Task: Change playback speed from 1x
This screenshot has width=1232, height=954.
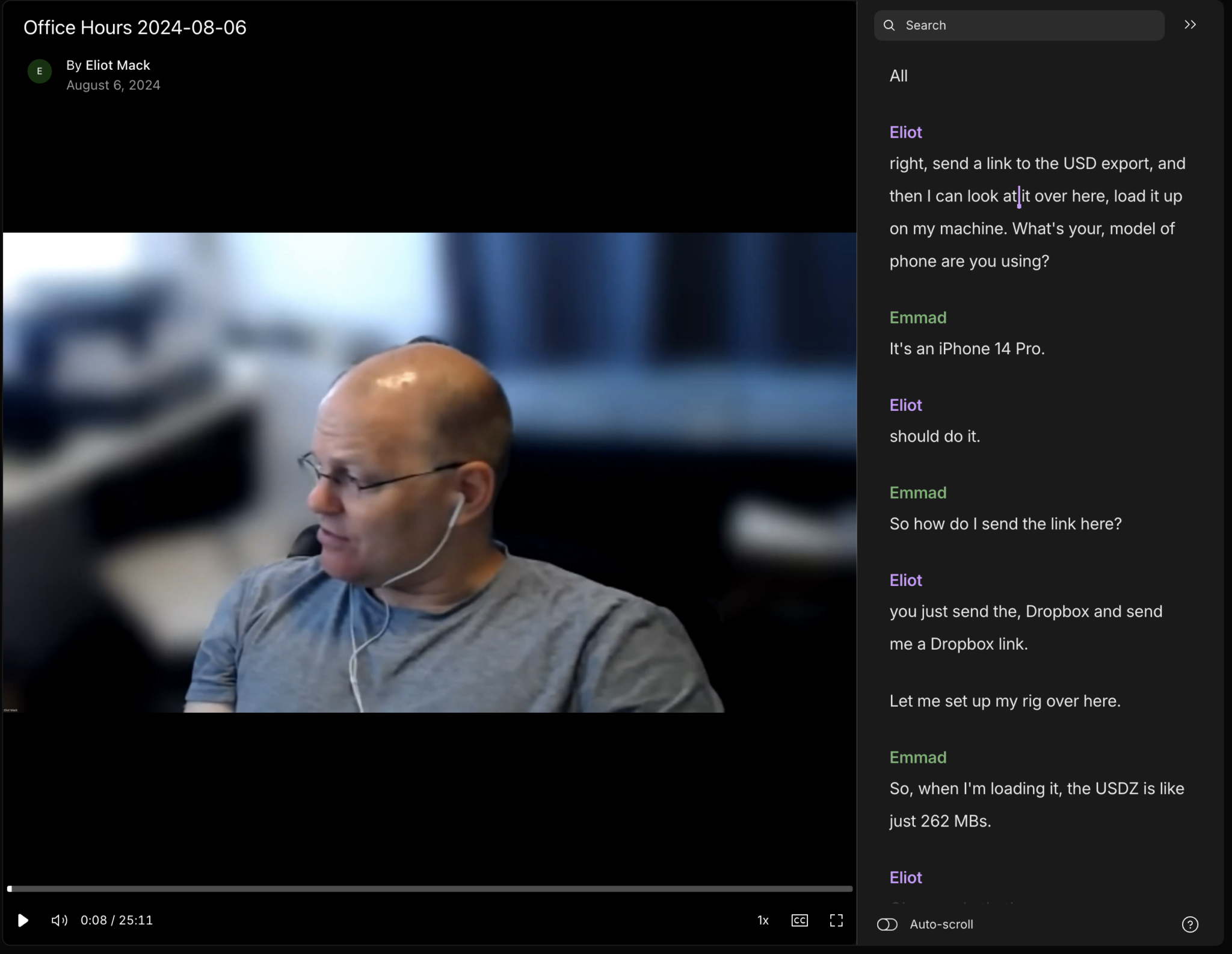Action: tap(762, 920)
